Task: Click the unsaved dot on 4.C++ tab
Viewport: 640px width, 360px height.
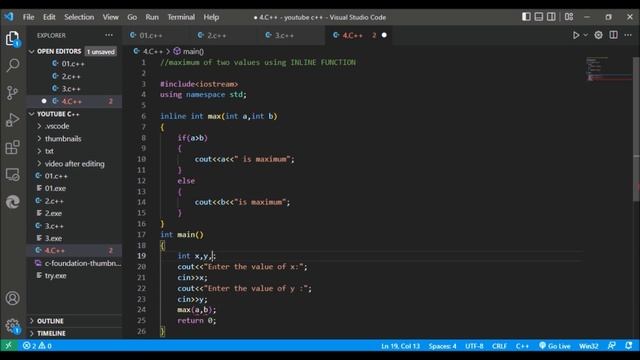Action: click(x=384, y=36)
